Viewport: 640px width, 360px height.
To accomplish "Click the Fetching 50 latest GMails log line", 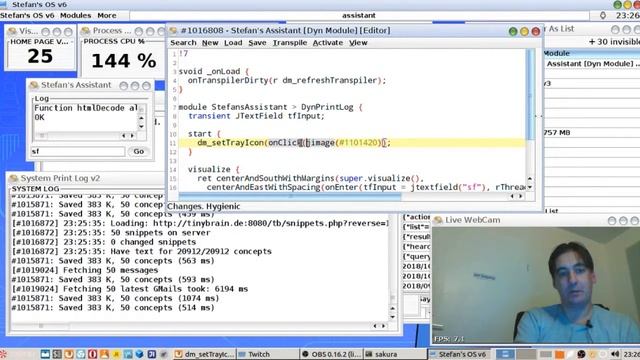I will click(x=130, y=289).
